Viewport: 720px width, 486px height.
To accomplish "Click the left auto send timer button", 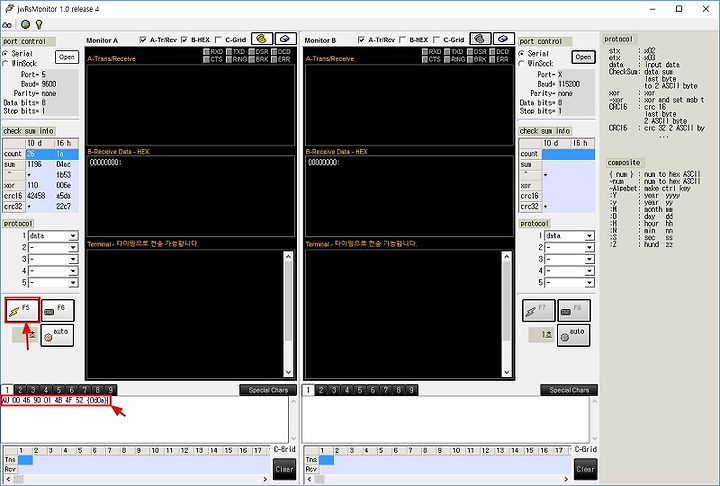I will pyautogui.click(x=57, y=335).
